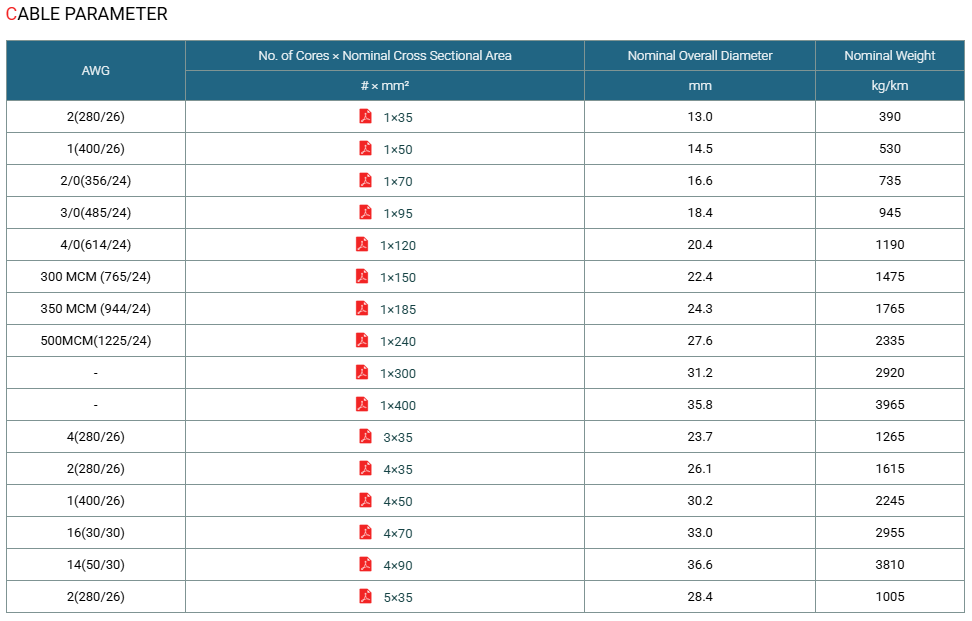
Task: Open the PDF icon beside 1×35
Action: tap(365, 116)
